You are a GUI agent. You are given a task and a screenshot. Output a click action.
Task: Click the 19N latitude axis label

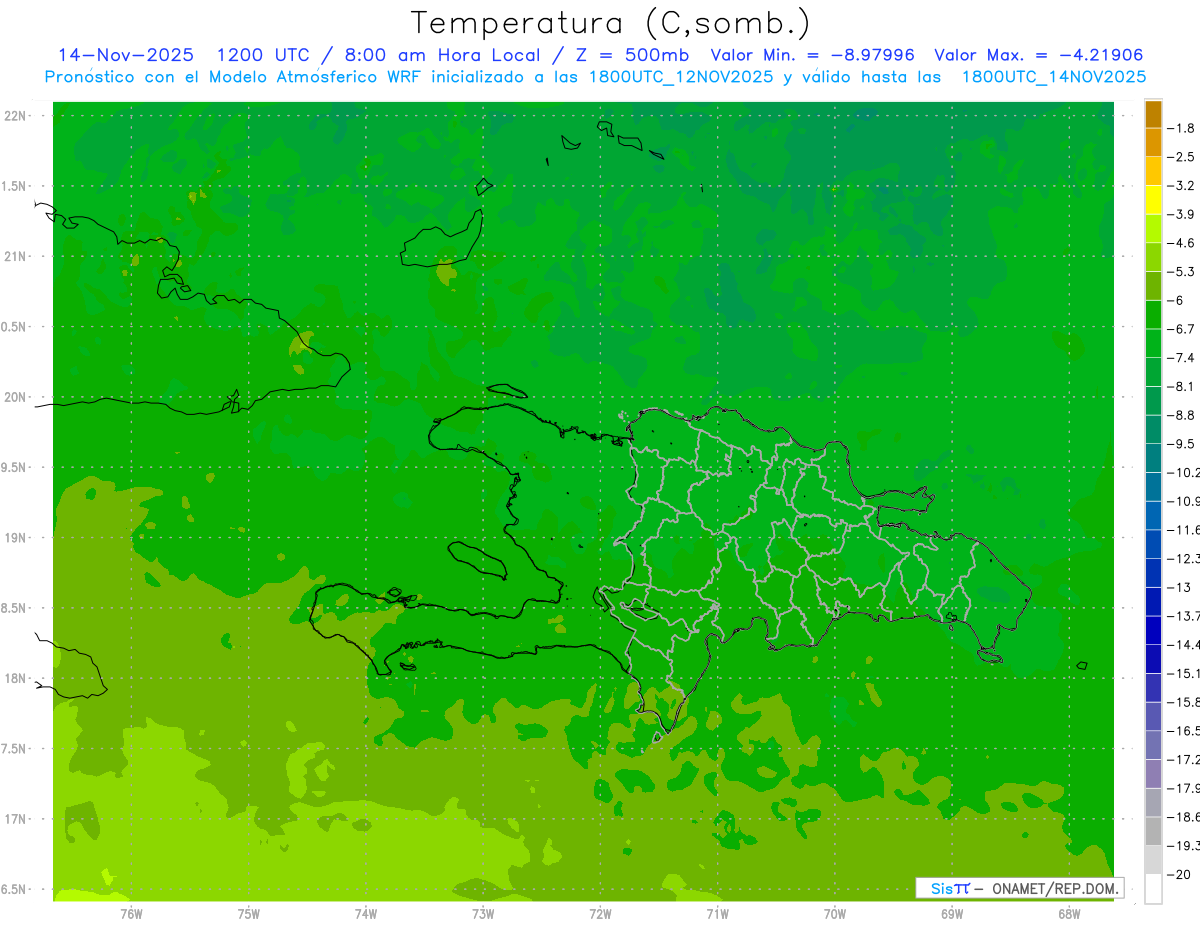(17, 538)
